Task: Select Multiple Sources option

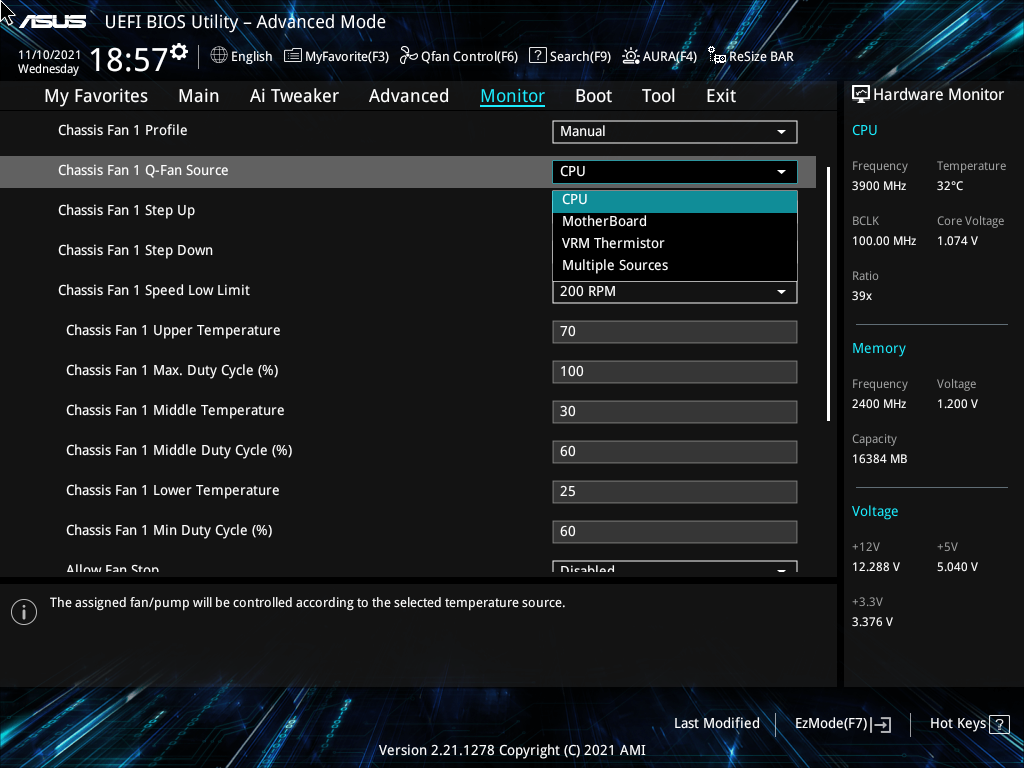Action: [x=675, y=266]
